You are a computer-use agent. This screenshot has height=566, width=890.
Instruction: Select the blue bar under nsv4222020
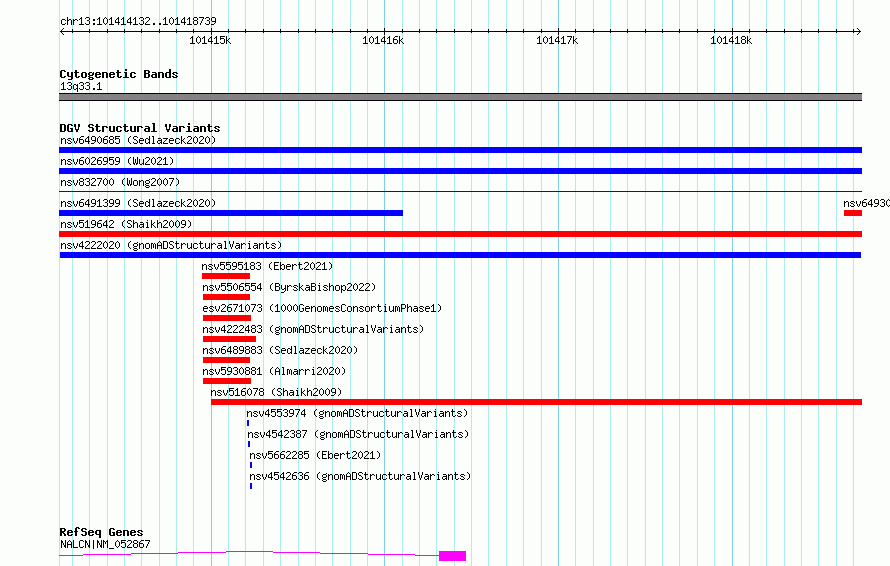click(460, 255)
